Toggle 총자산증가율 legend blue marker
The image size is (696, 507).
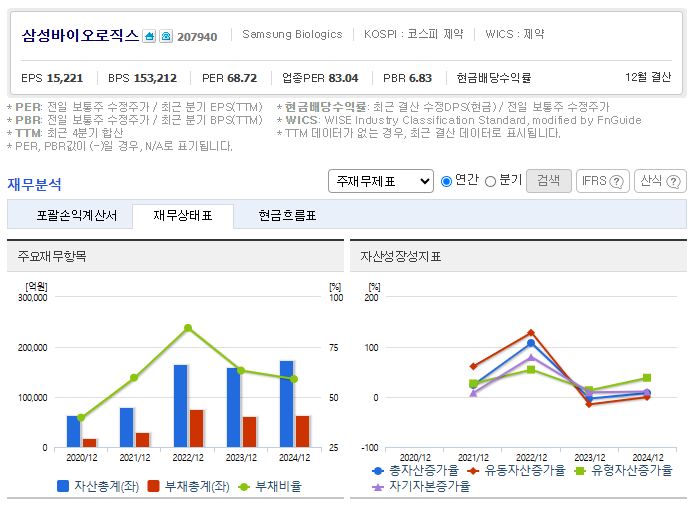tap(378, 471)
